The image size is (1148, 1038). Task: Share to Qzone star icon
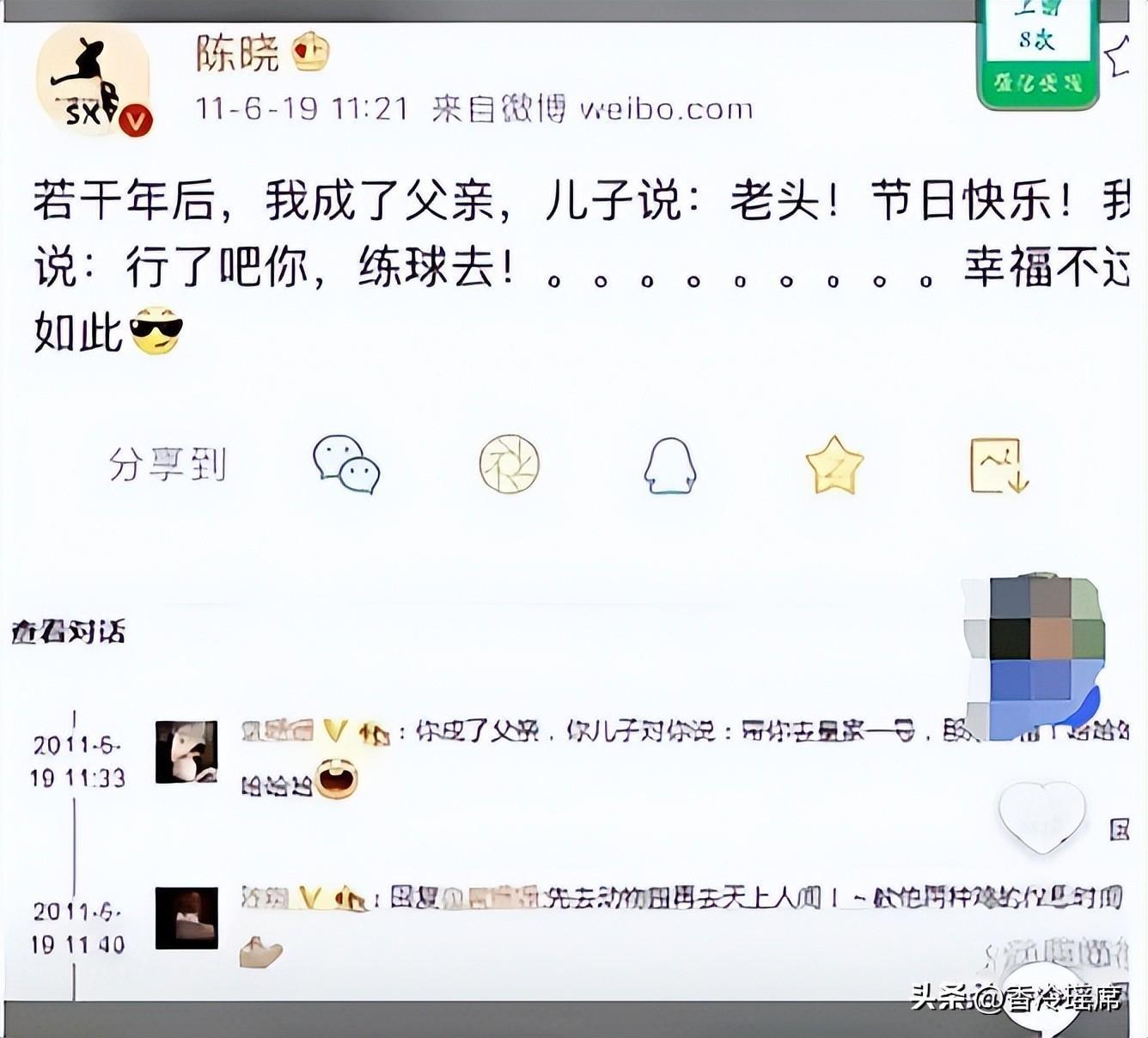pos(834,465)
